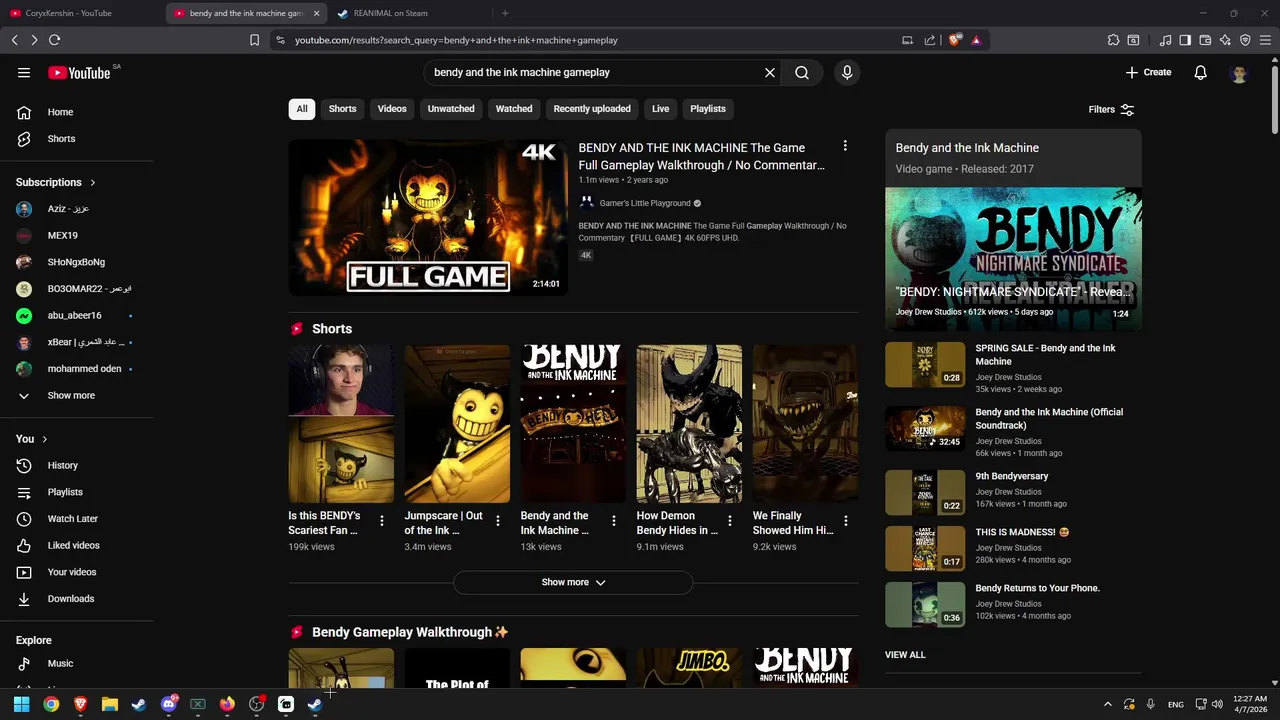Select the Shorts filter chip

coord(343,109)
